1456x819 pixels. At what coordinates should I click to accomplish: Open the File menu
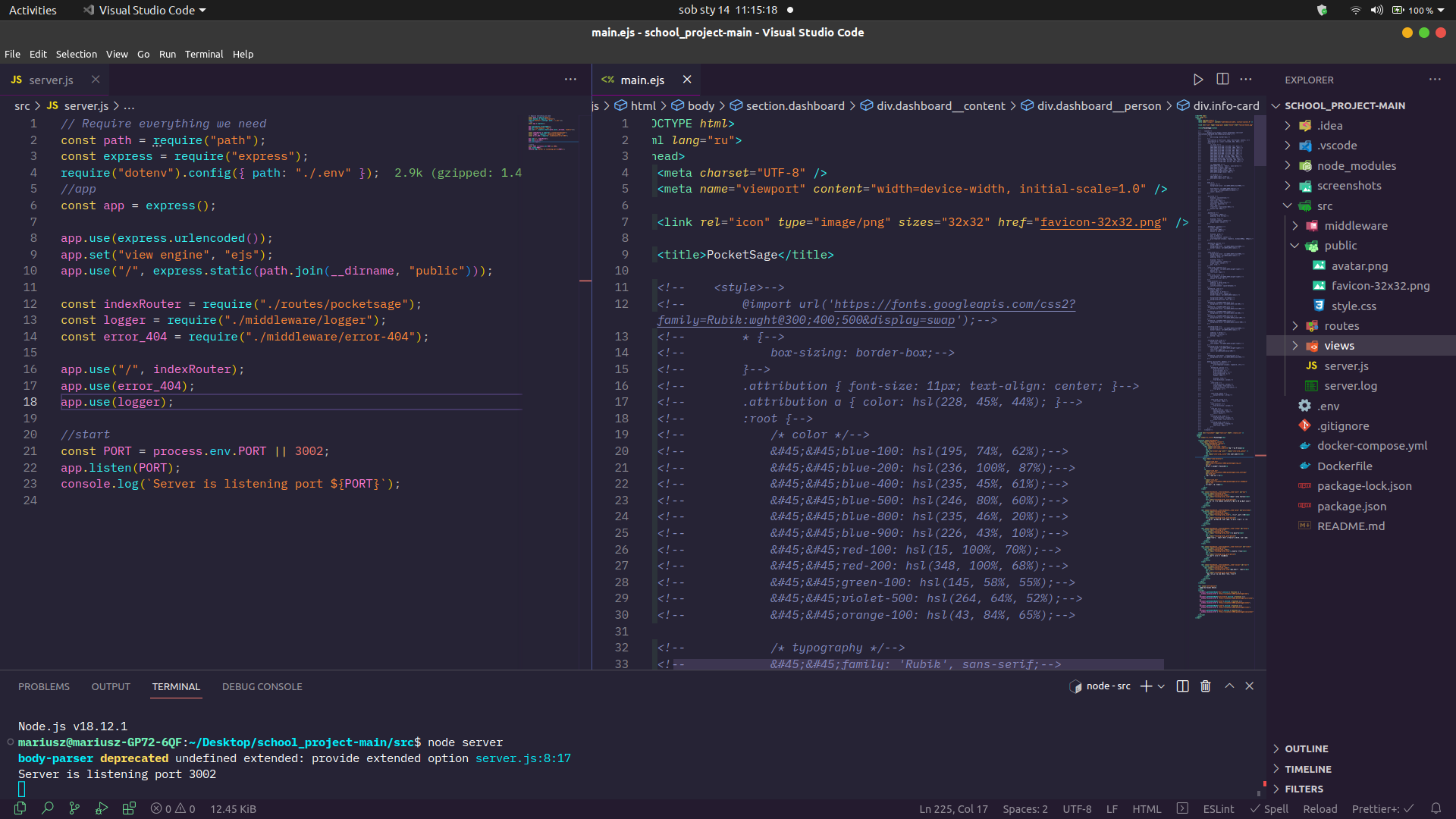point(12,55)
